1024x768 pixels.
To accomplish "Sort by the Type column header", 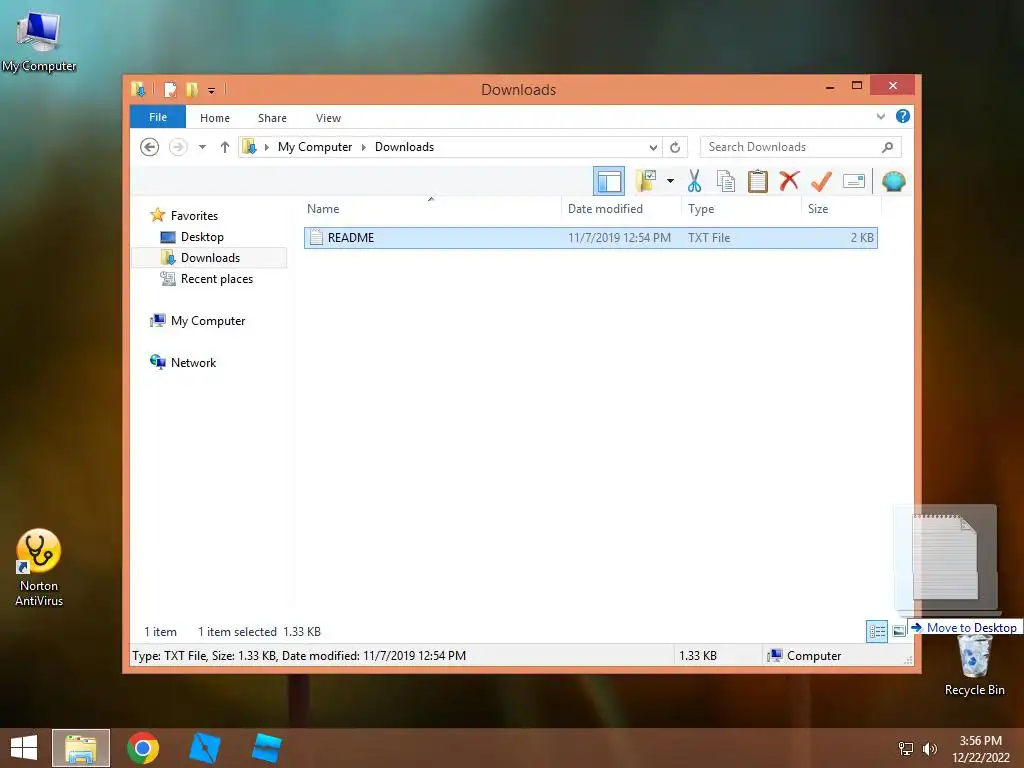I will pos(742,209).
